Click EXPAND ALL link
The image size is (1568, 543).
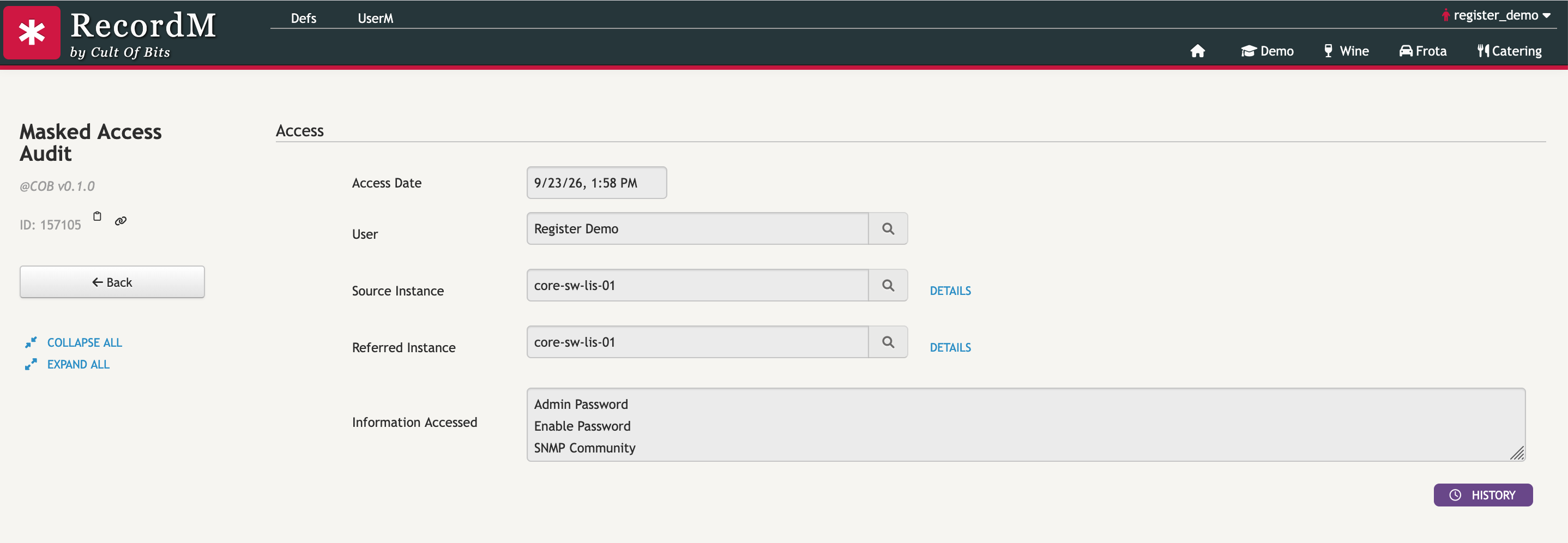79,365
